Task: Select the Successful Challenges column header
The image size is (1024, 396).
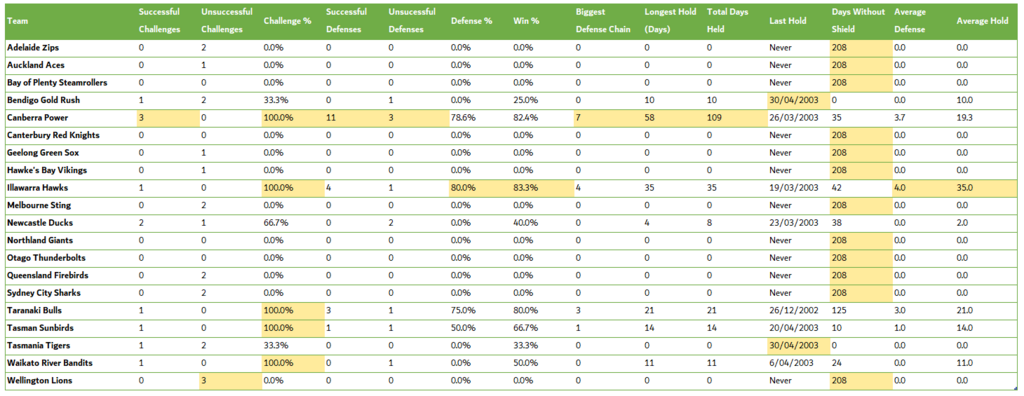Action: 167,21
